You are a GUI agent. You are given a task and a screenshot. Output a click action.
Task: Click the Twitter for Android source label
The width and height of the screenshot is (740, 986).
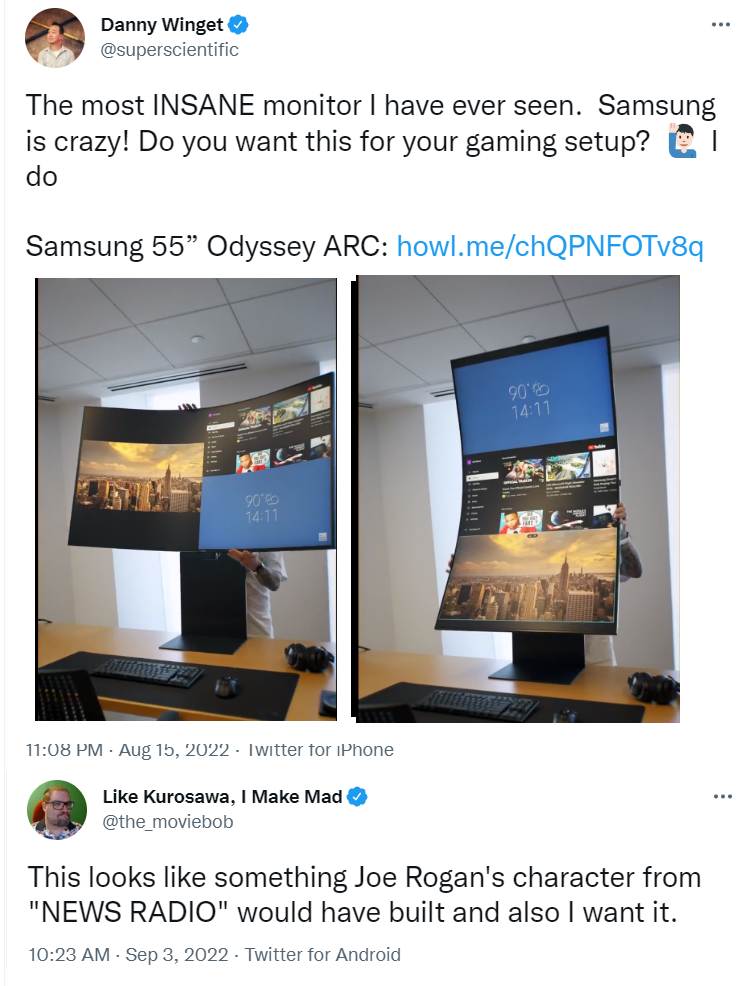[x=323, y=955]
